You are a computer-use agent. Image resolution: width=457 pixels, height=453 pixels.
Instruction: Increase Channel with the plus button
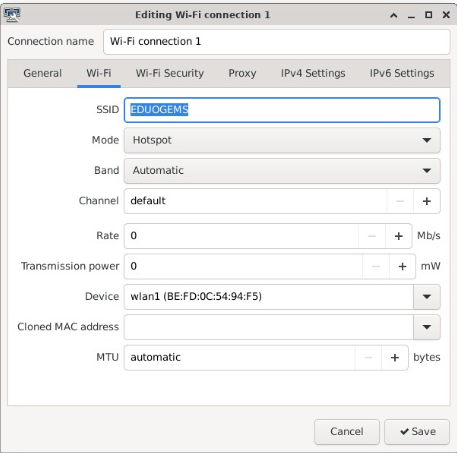427,201
